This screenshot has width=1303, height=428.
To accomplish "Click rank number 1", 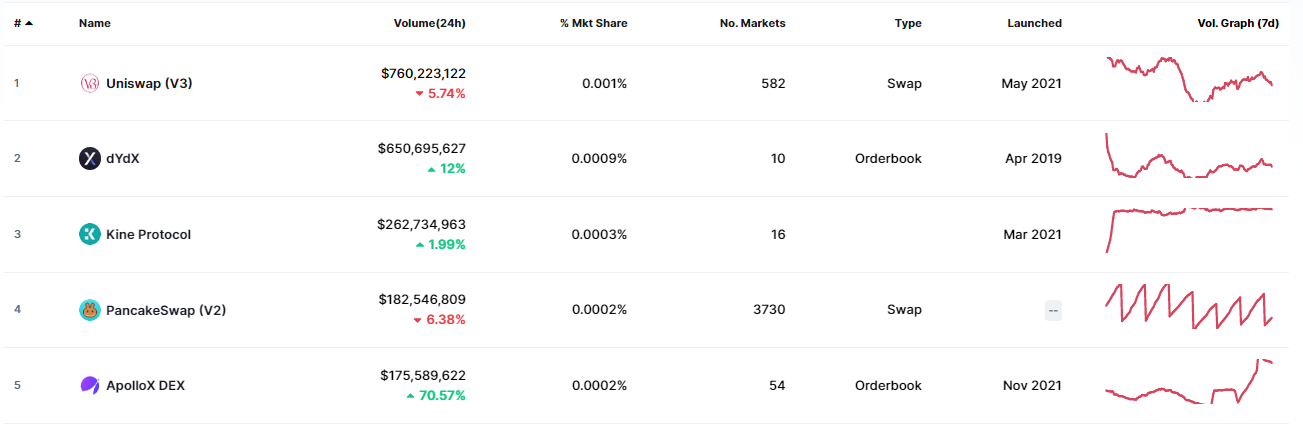I will point(16,83).
